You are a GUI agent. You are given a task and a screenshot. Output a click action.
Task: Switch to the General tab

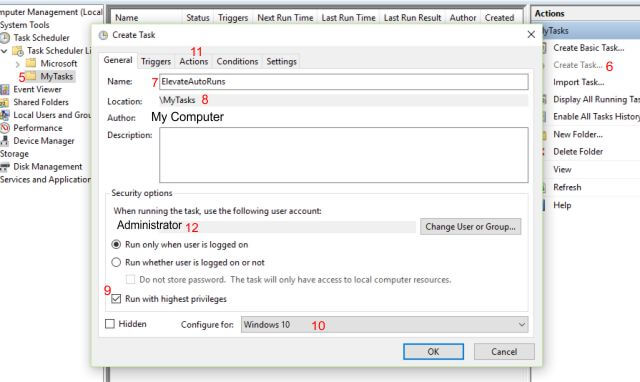coord(118,60)
